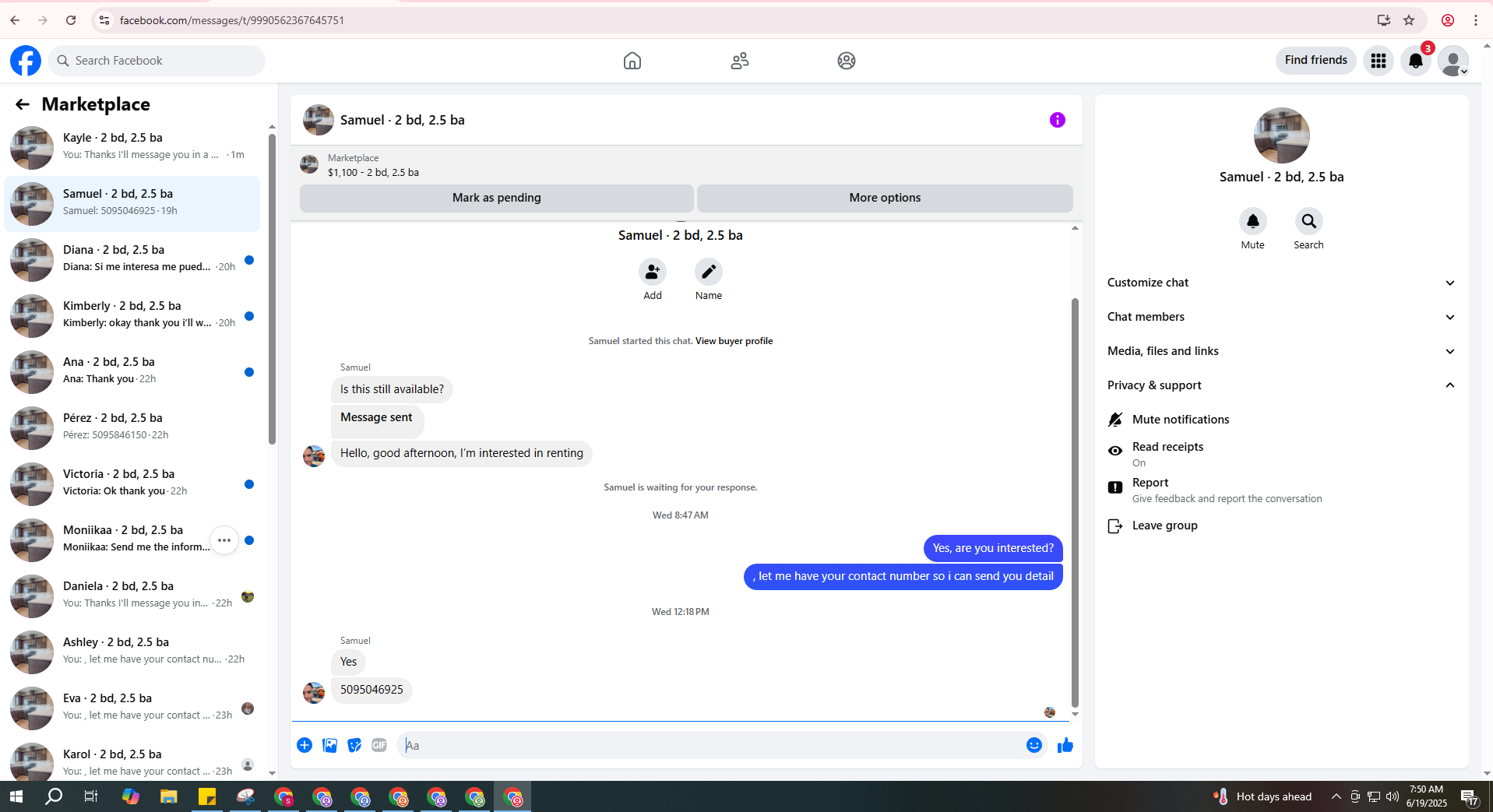Click the Facebook logo
Viewport: 1493px width, 812px height.
[x=26, y=61]
